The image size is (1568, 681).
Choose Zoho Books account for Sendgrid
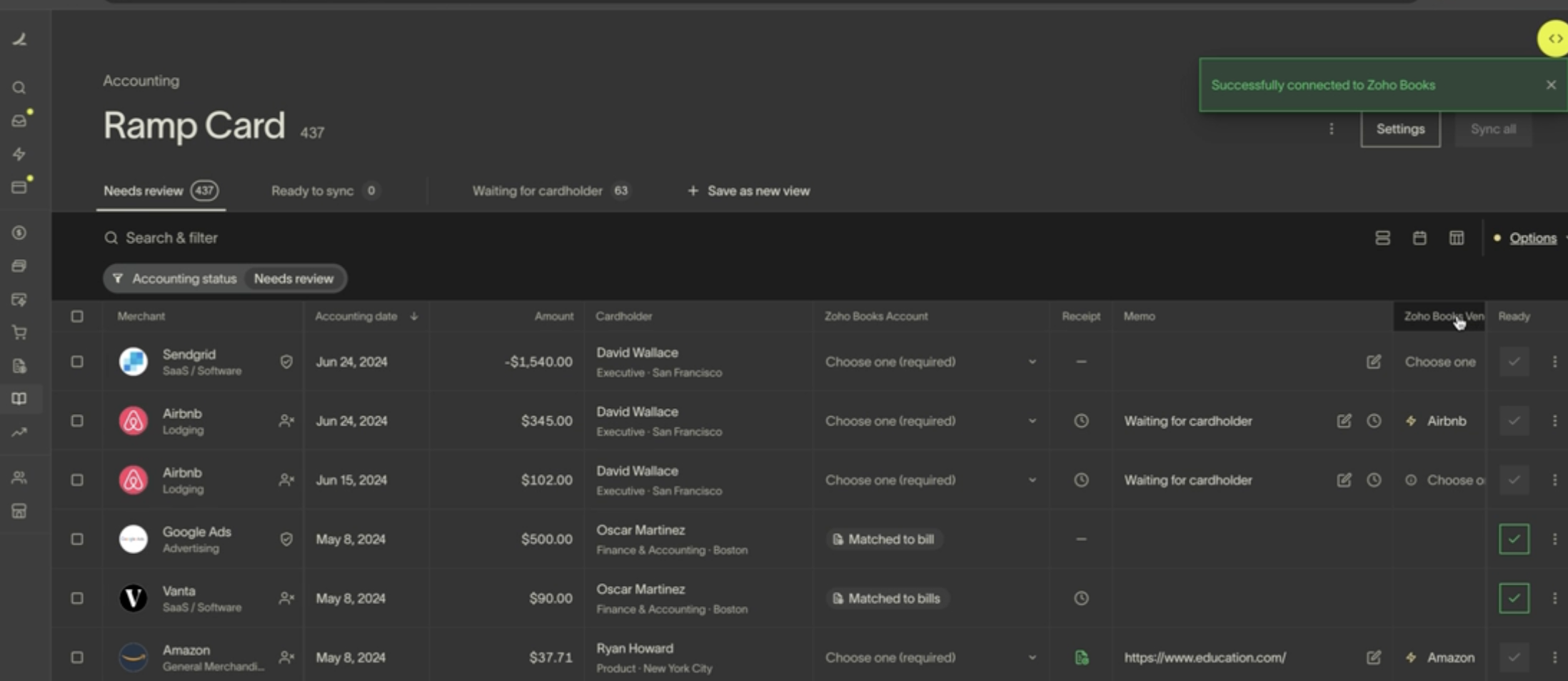(930, 362)
